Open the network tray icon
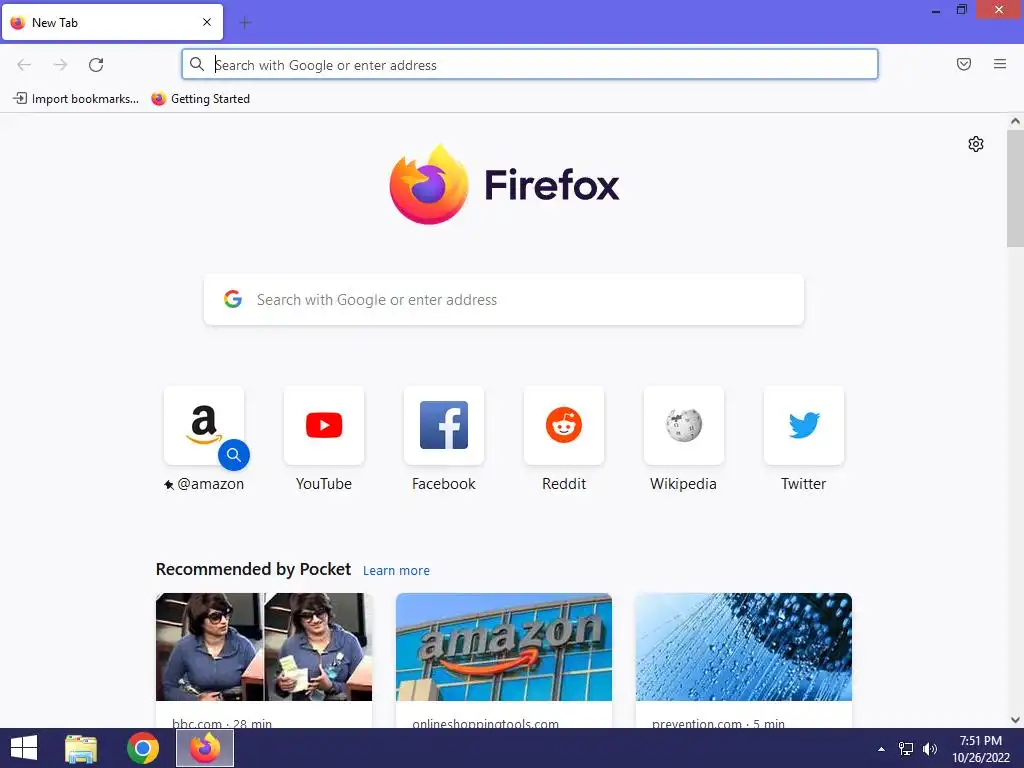This screenshot has height=768, width=1024. click(906, 749)
